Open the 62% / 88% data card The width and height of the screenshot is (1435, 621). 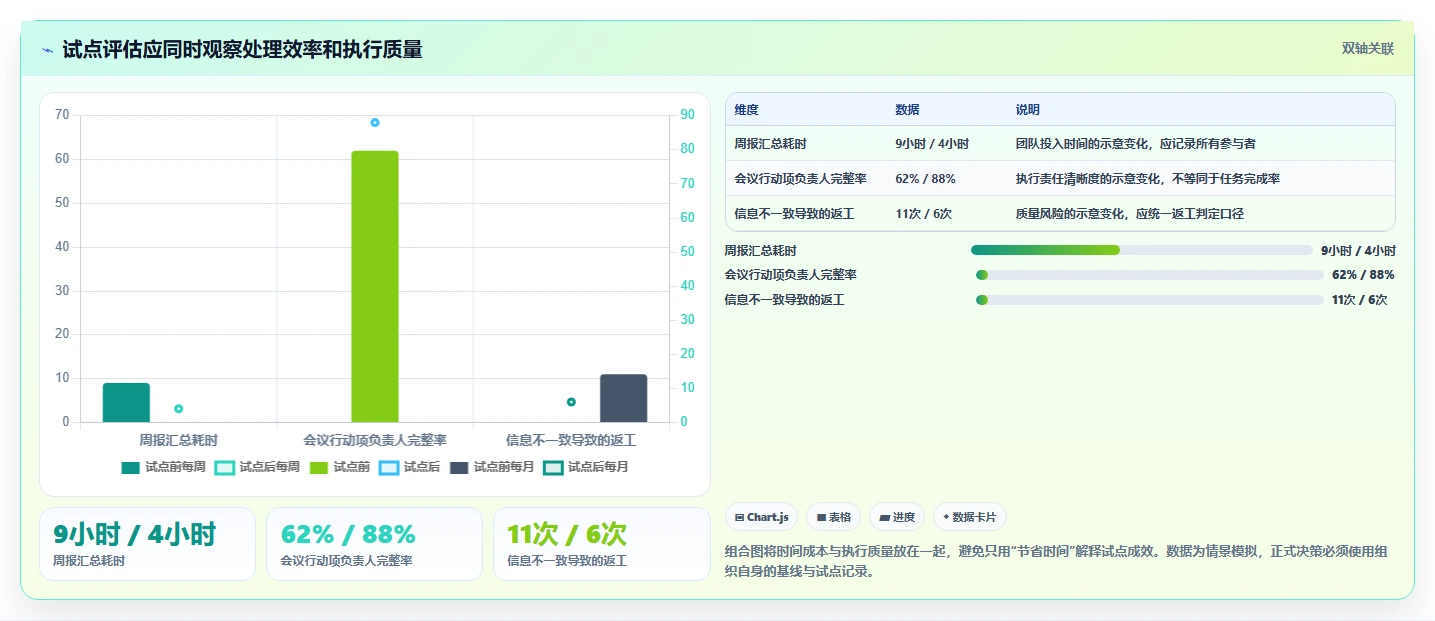point(374,544)
